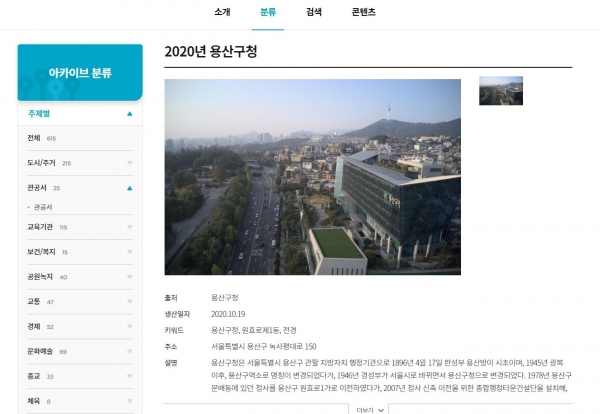Click the 종교 category label
The height and width of the screenshot is (414, 600).
coord(34,376)
